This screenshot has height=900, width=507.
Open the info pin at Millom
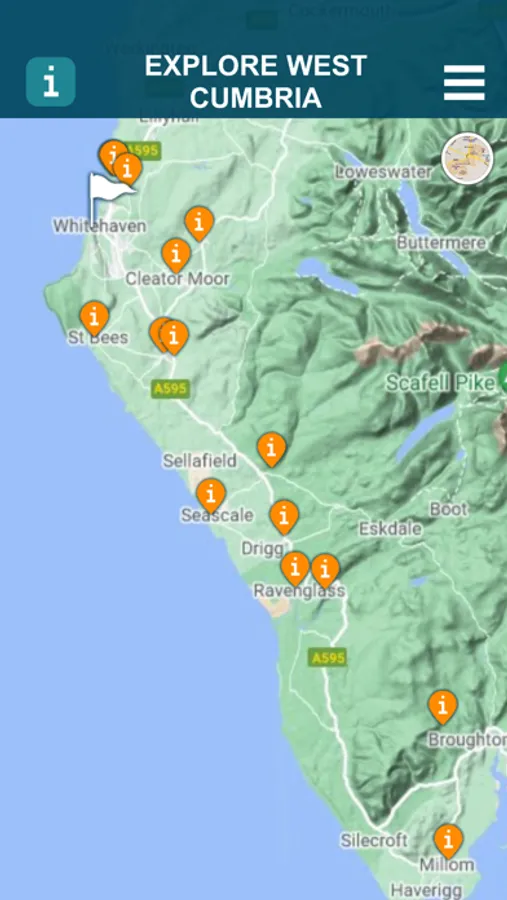[448, 841]
